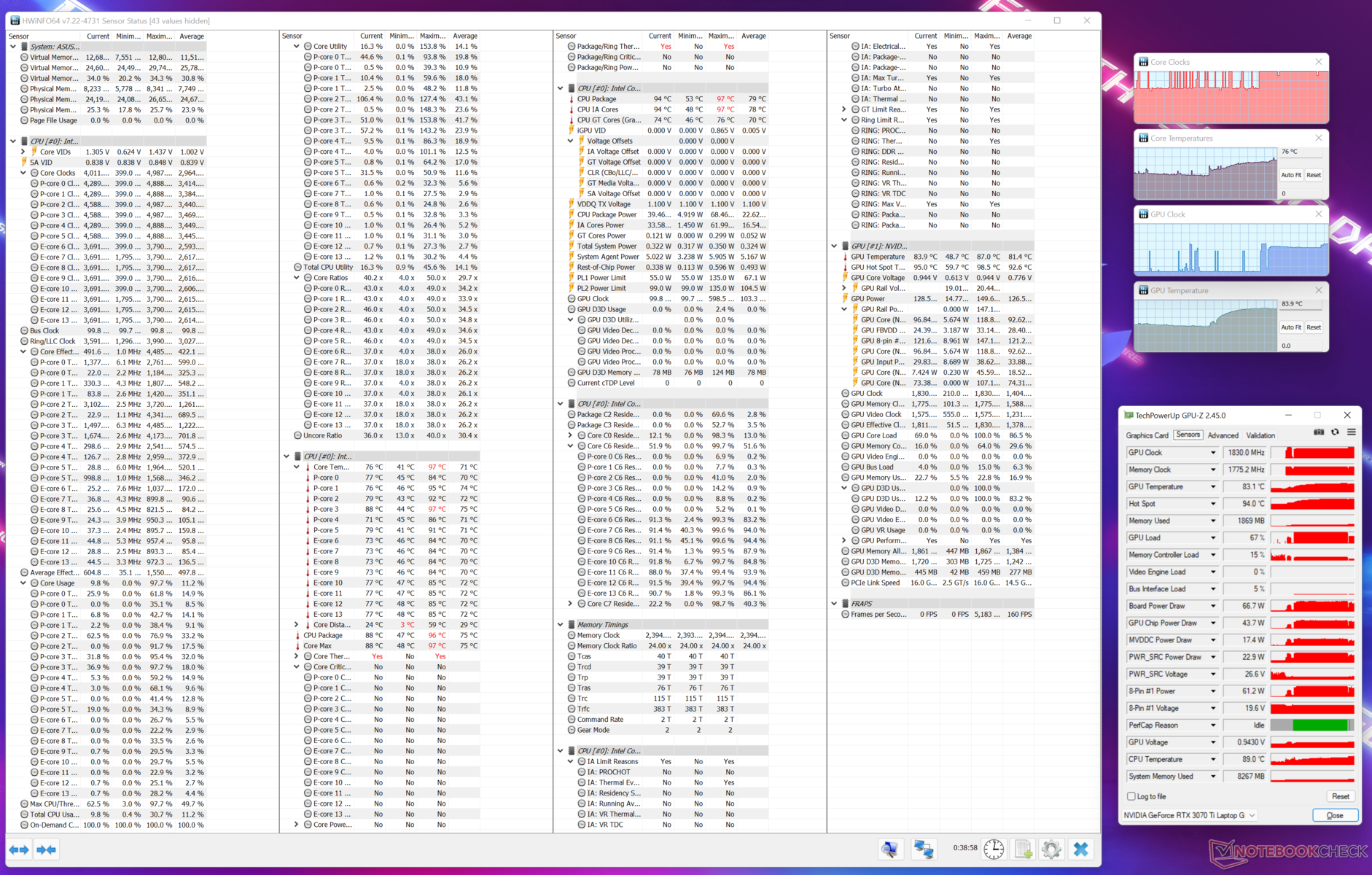Reset elapsed time clock icon in HWiNFO

tap(993, 849)
